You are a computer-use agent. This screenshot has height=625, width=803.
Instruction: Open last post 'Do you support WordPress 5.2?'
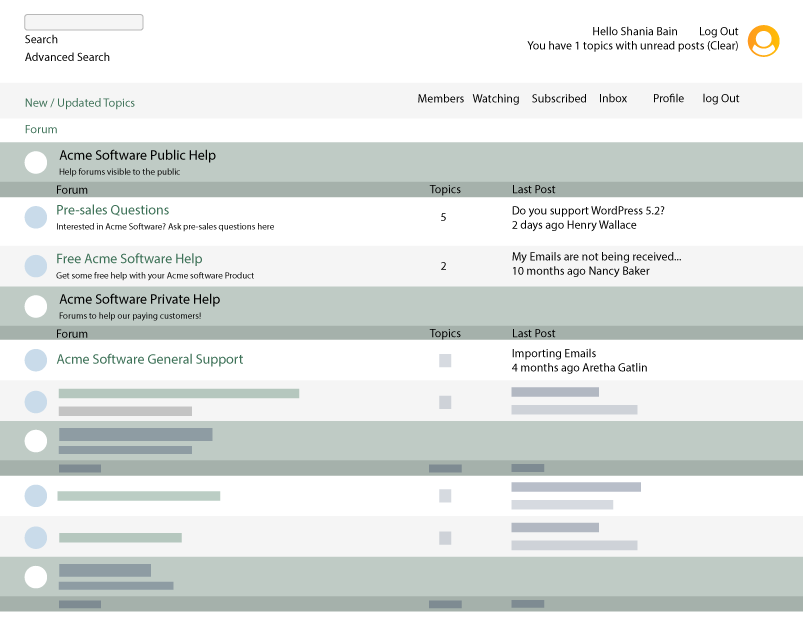[588, 211]
